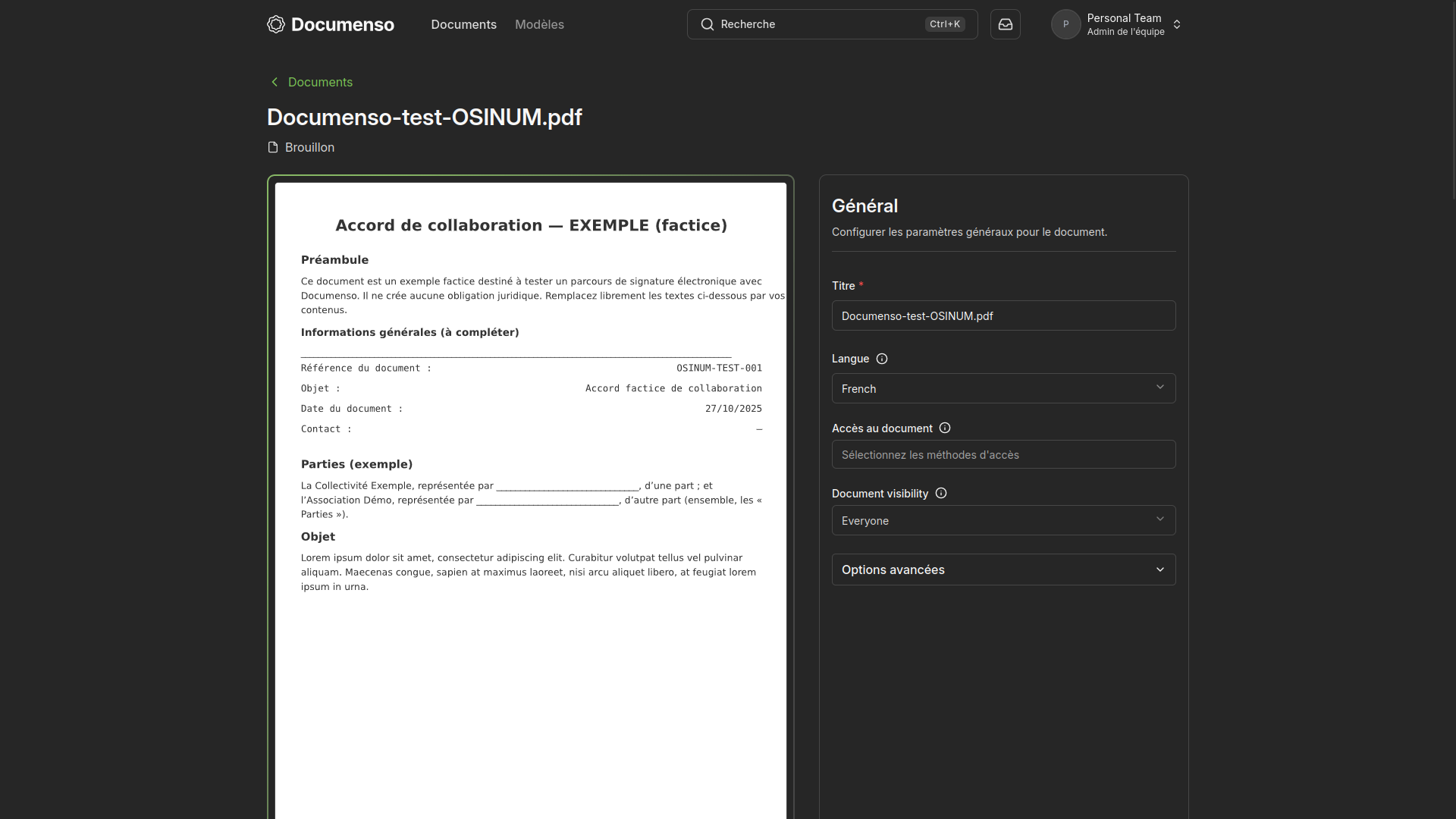The image size is (1456, 819).
Task: Open the inbox icon button
Action: click(x=1005, y=24)
